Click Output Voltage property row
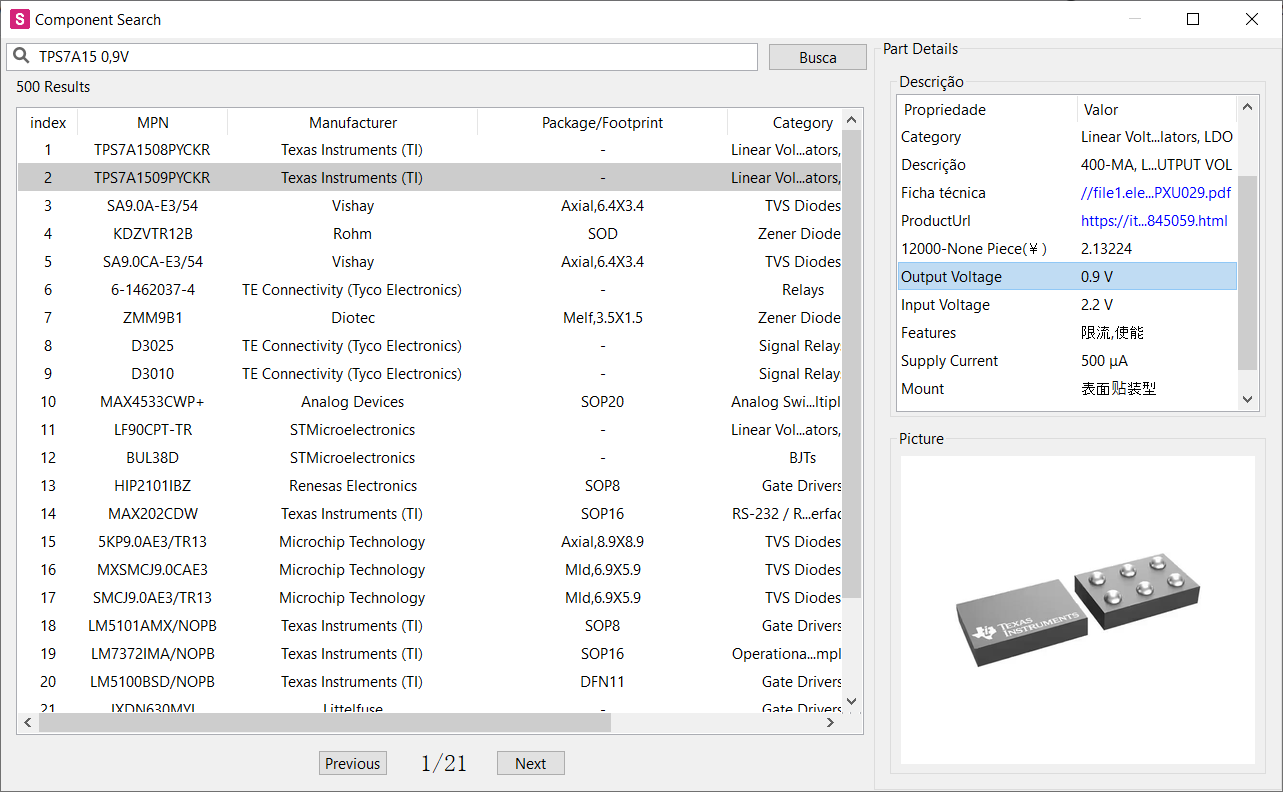The height and width of the screenshot is (792, 1283). point(1067,277)
